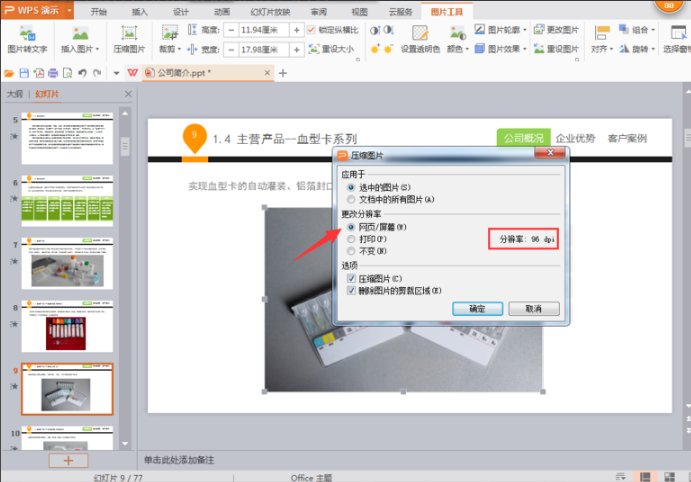Toggle 删除图片的剪裁区域 checkbox
The width and height of the screenshot is (691, 482).
[351, 290]
